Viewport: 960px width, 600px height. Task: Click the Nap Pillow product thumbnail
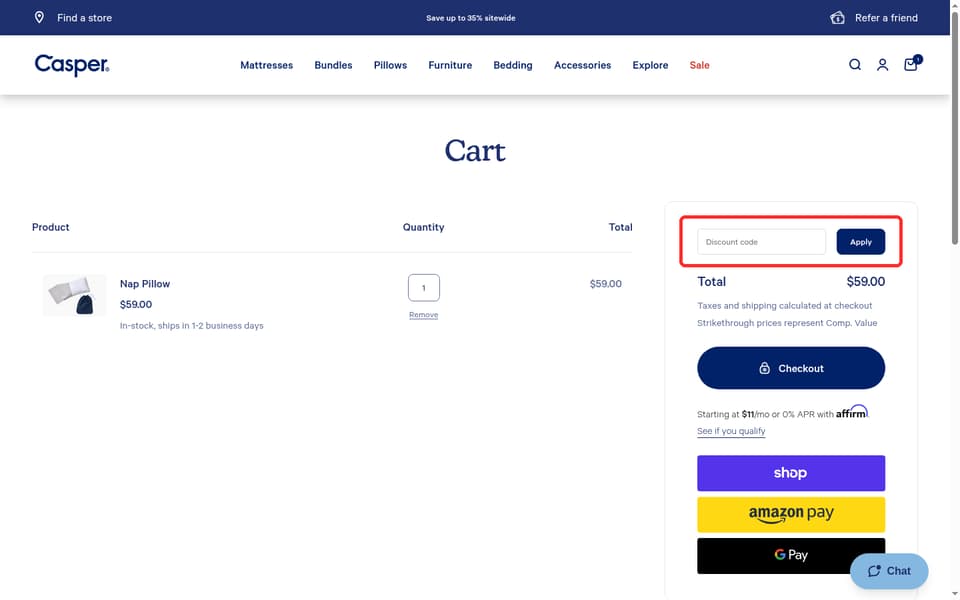click(74, 295)
